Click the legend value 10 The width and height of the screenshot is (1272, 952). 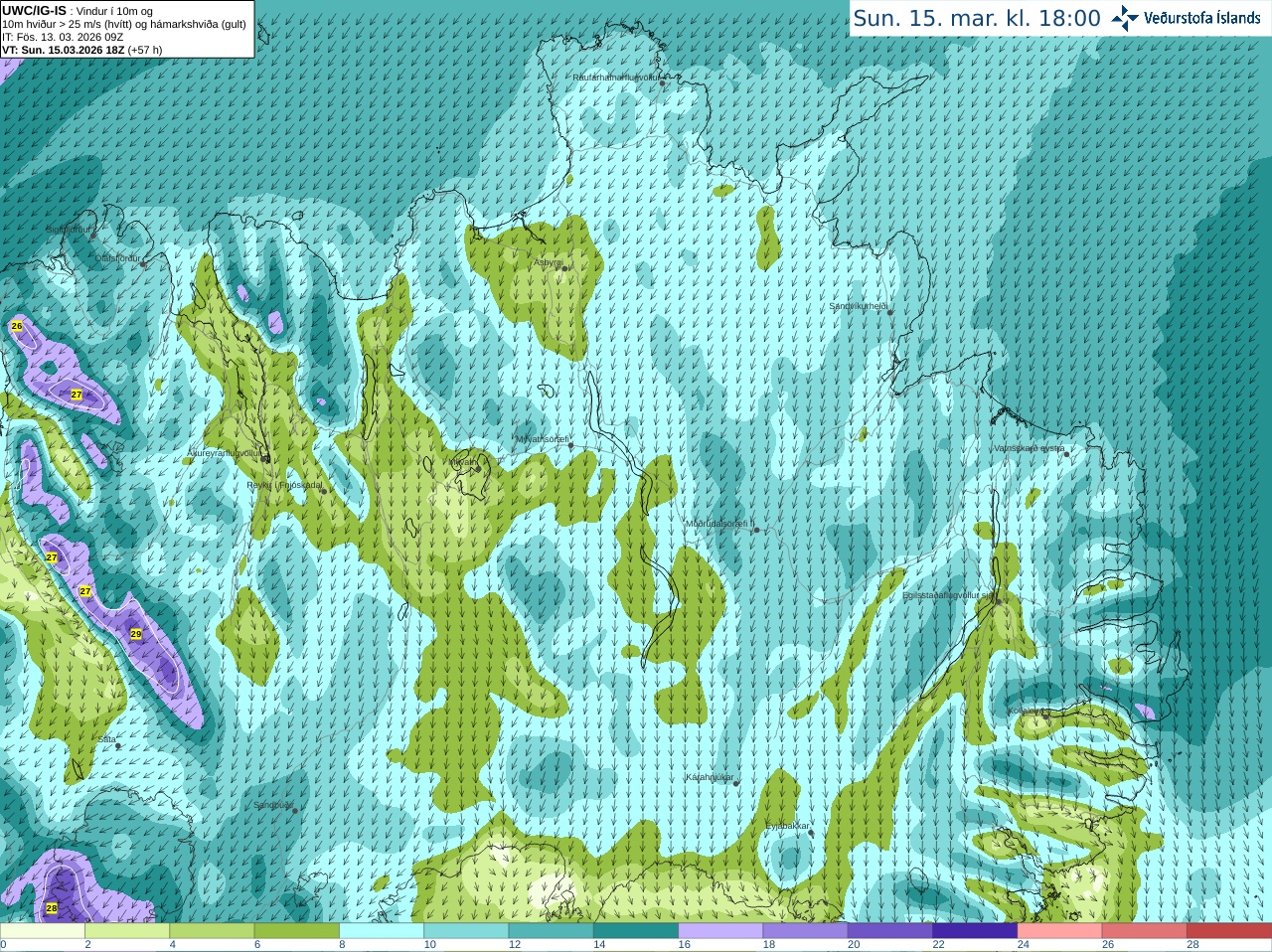(429, 945)
